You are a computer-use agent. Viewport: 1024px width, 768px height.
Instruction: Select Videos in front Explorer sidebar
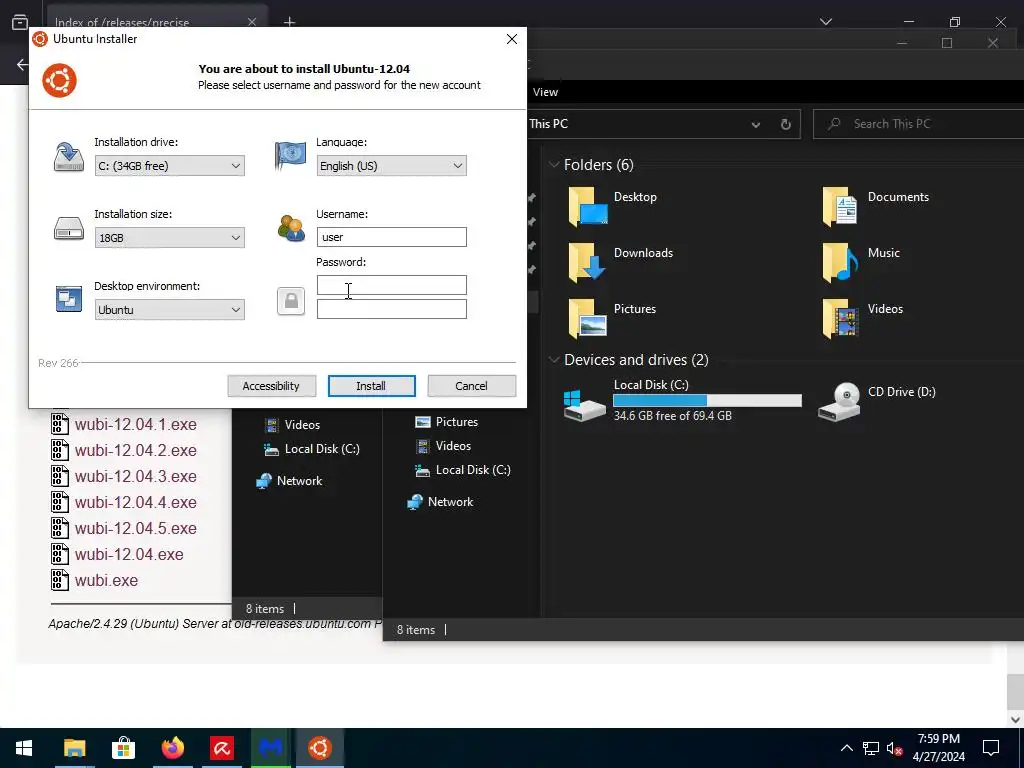click(x=443, y=446)
